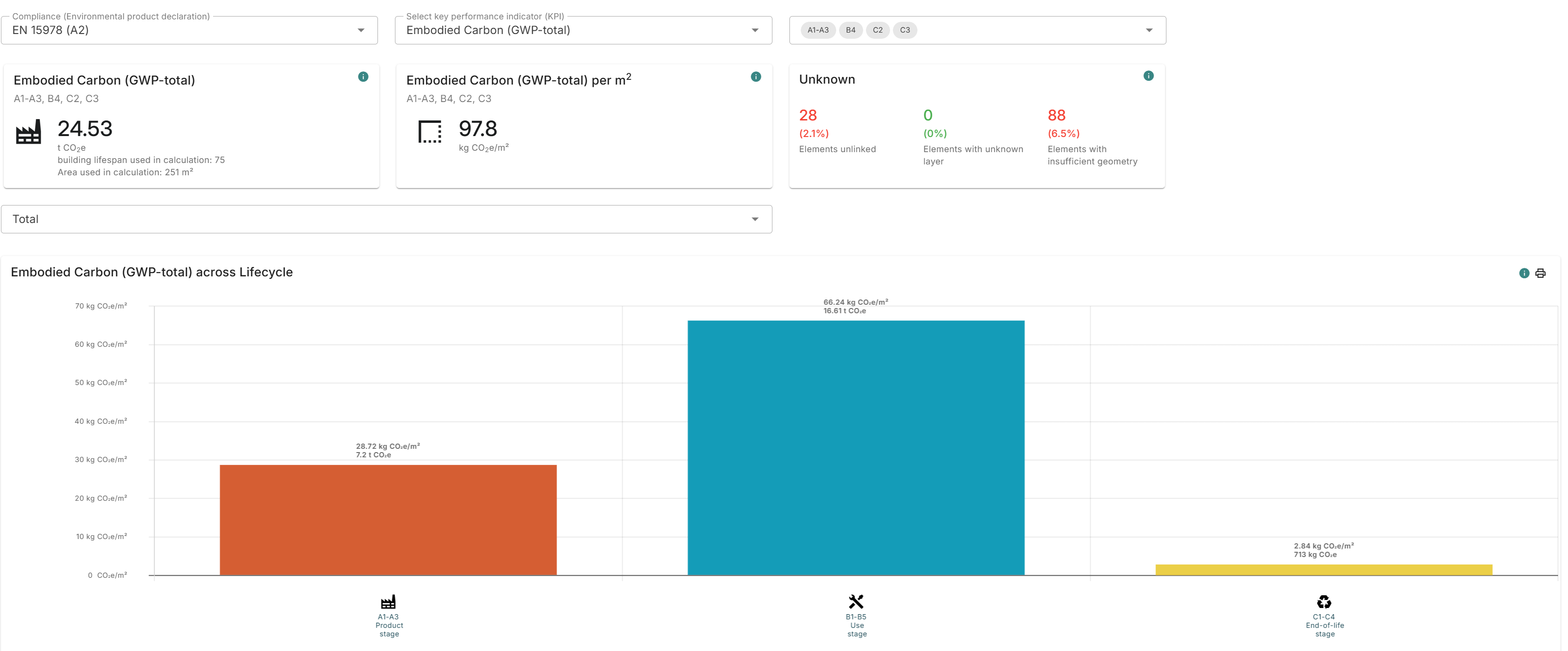
Task: Click the blue Use stage bar
Action: [x=855, y=447]
